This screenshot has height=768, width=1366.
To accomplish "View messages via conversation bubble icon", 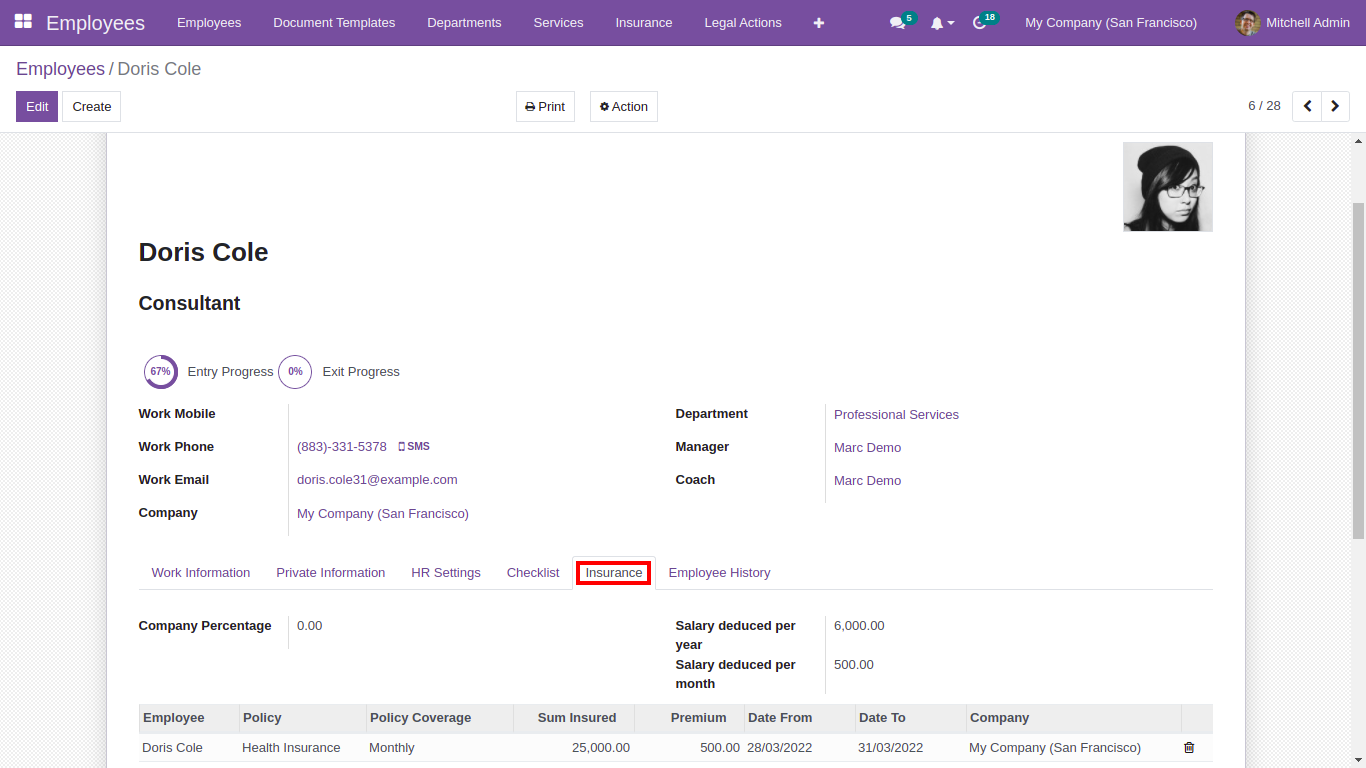I will (896, 22).
